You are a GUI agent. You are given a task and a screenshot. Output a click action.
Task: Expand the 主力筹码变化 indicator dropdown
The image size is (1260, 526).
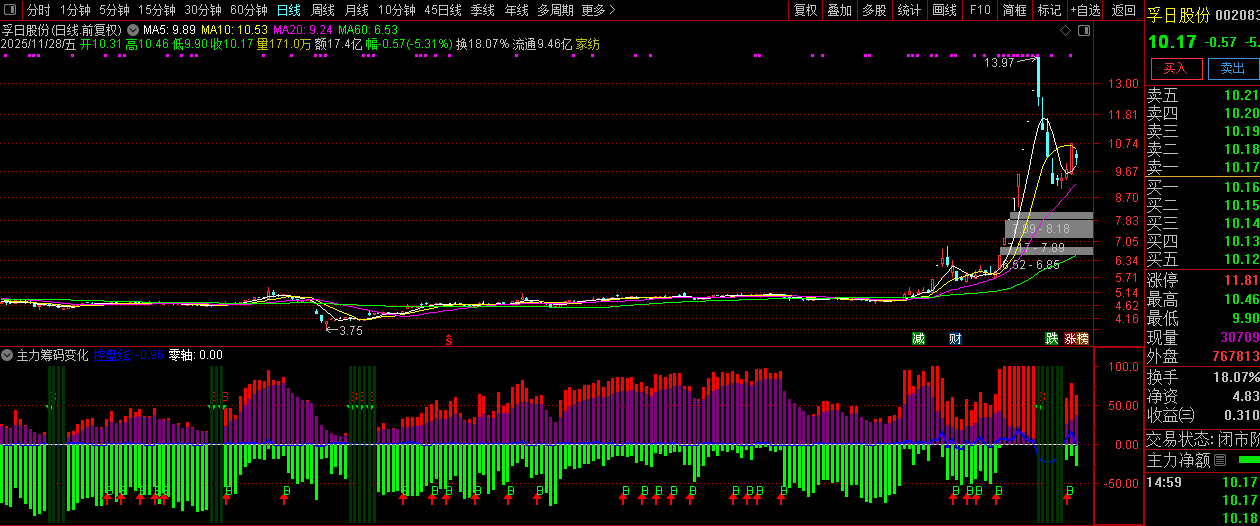[8, 355]
